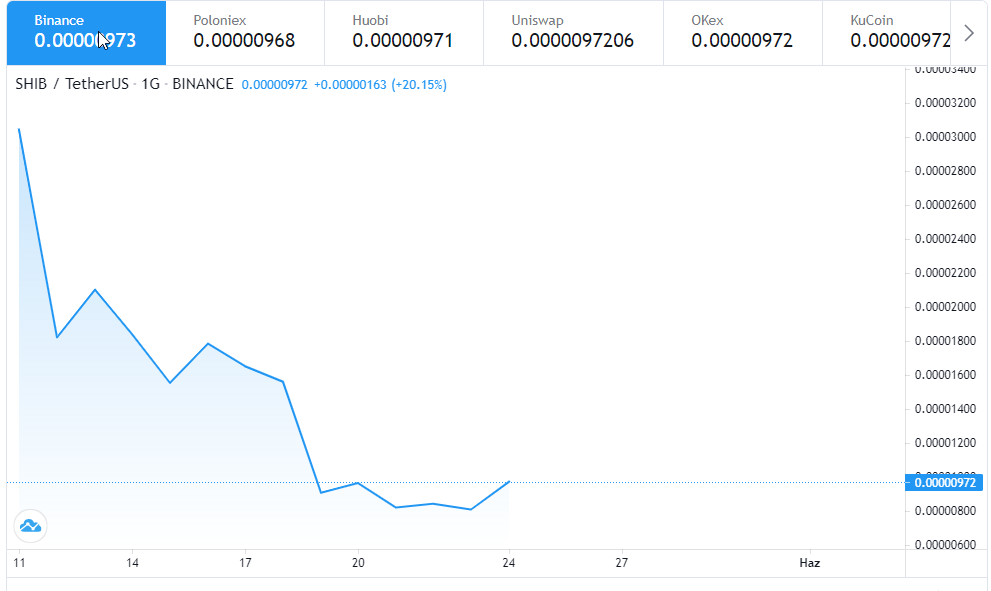Click the Haz month label on time axis
Viewport: 991px width, 591px height.
click(x=810, y=563)
